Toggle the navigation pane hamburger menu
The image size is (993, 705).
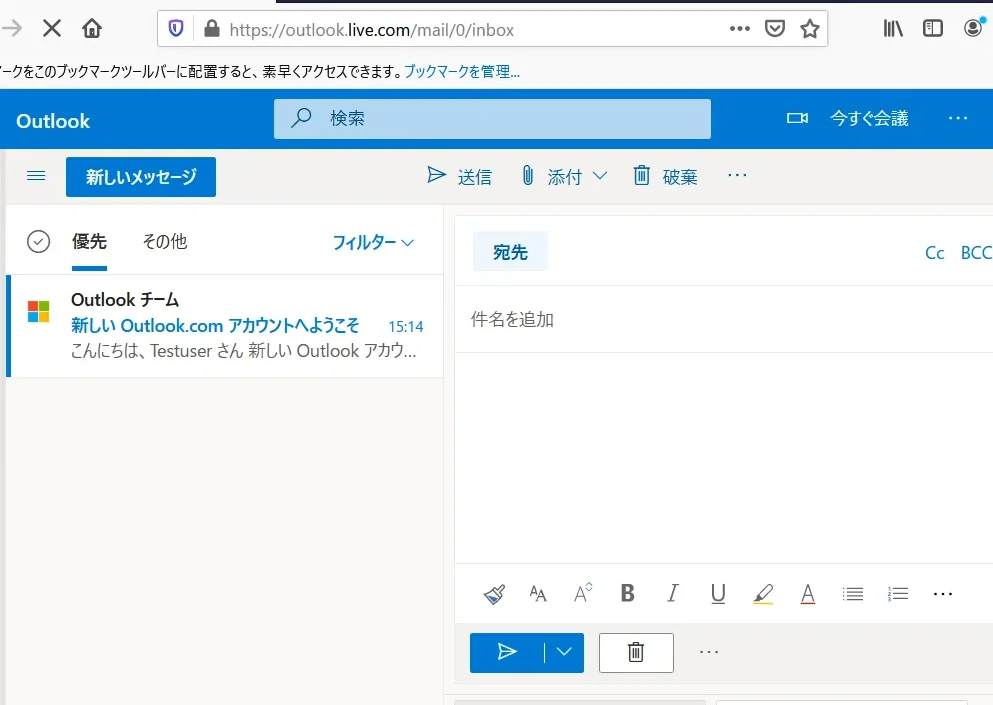[x=36, y=176]
